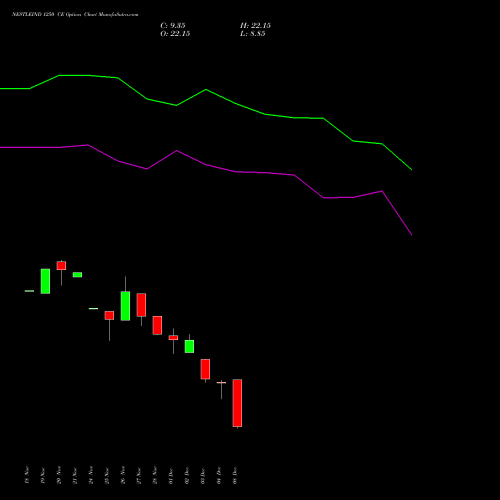
Task: Click the green upper indicator line
Action: click(x=206, y=90)
